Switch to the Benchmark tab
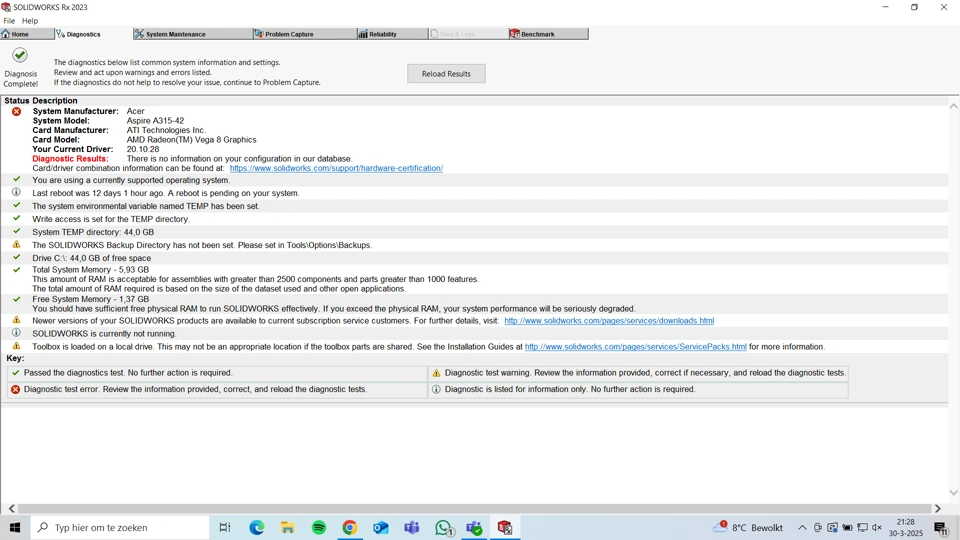The width and height of the screenshot is (960, 540). click(548, 34)
